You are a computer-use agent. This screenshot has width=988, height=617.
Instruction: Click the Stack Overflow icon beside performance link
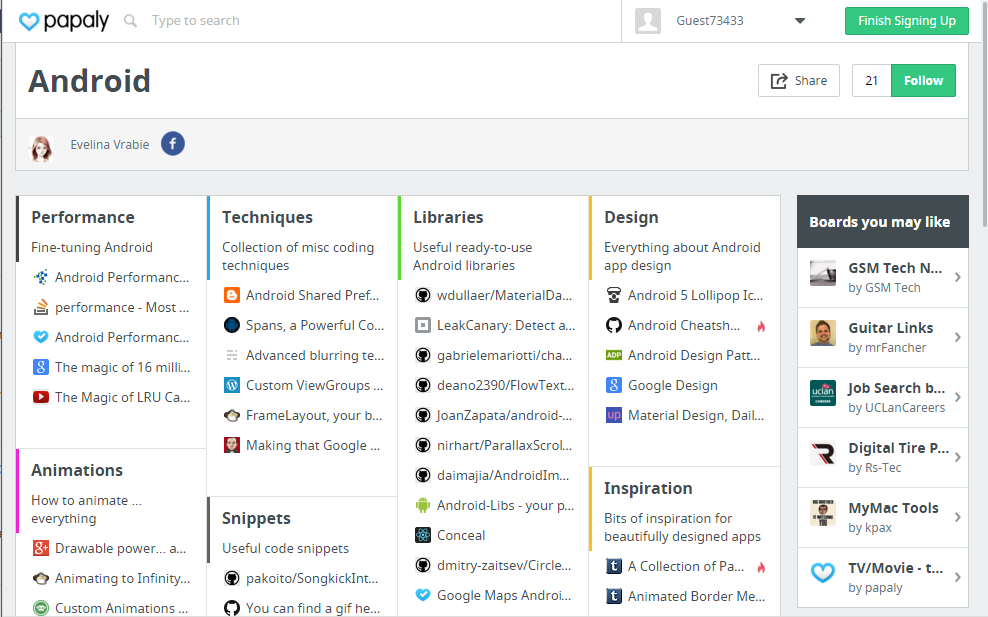pyautogui.click(x=41, y=307)
